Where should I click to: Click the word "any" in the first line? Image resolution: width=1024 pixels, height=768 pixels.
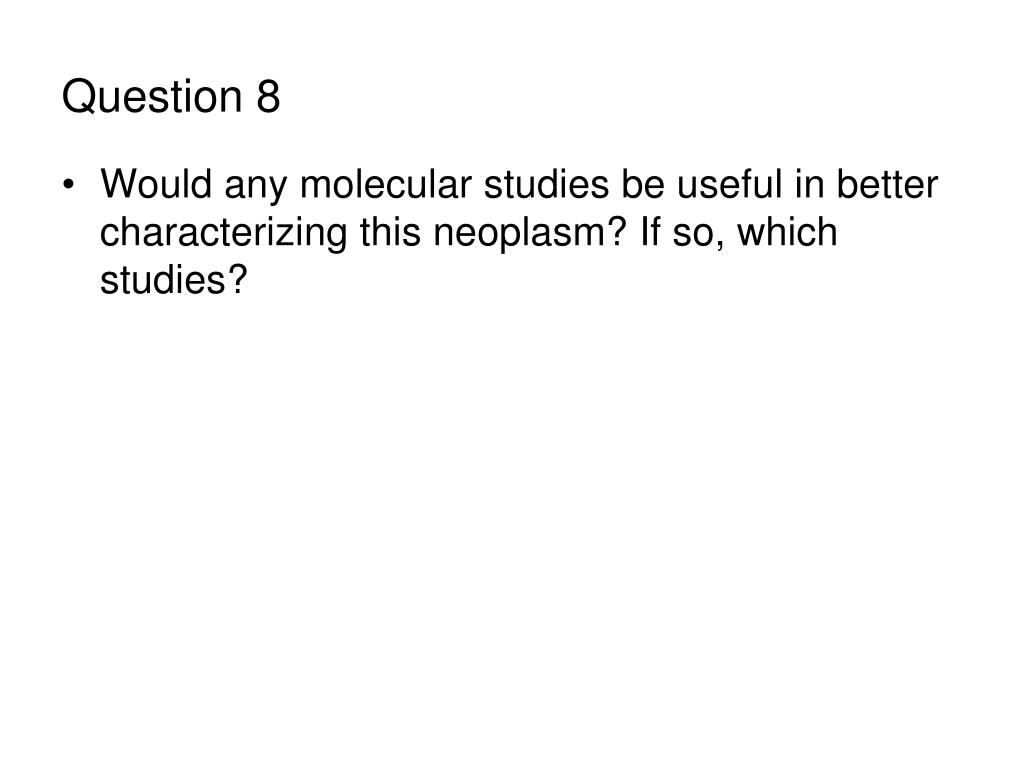pyautogui.click(x=256, y=188)
